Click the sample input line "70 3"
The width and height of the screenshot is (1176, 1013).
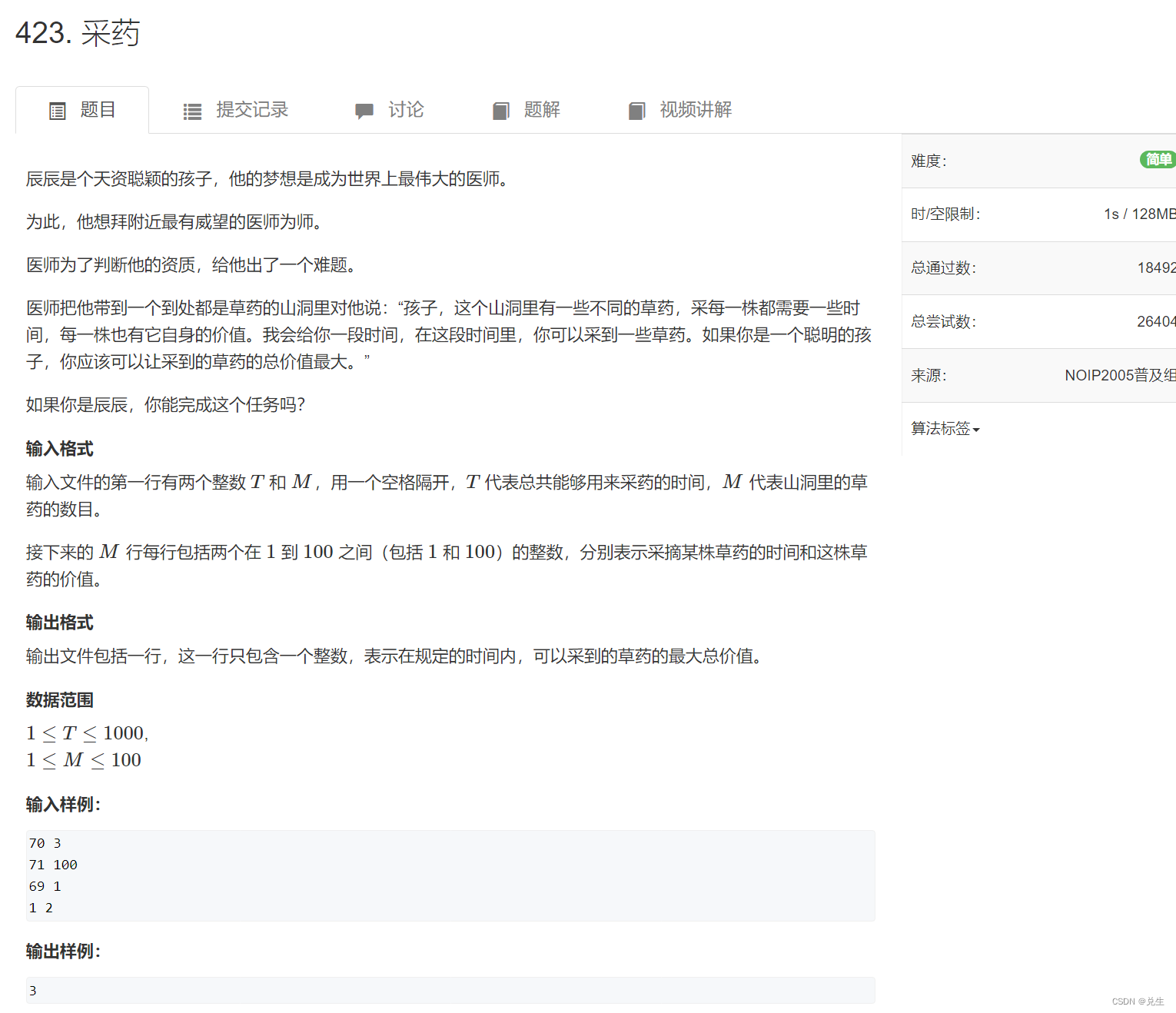[x=45, y=843]
